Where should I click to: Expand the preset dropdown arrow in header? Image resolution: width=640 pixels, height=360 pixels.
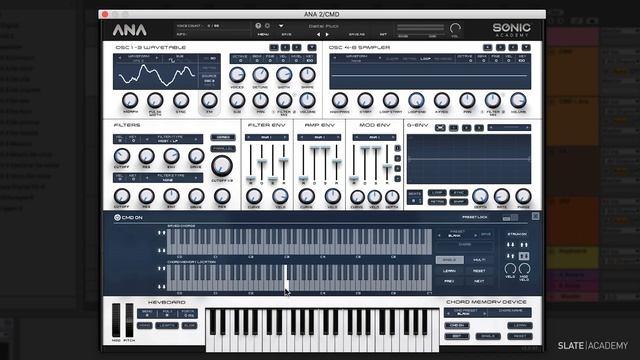coord(281,26)
